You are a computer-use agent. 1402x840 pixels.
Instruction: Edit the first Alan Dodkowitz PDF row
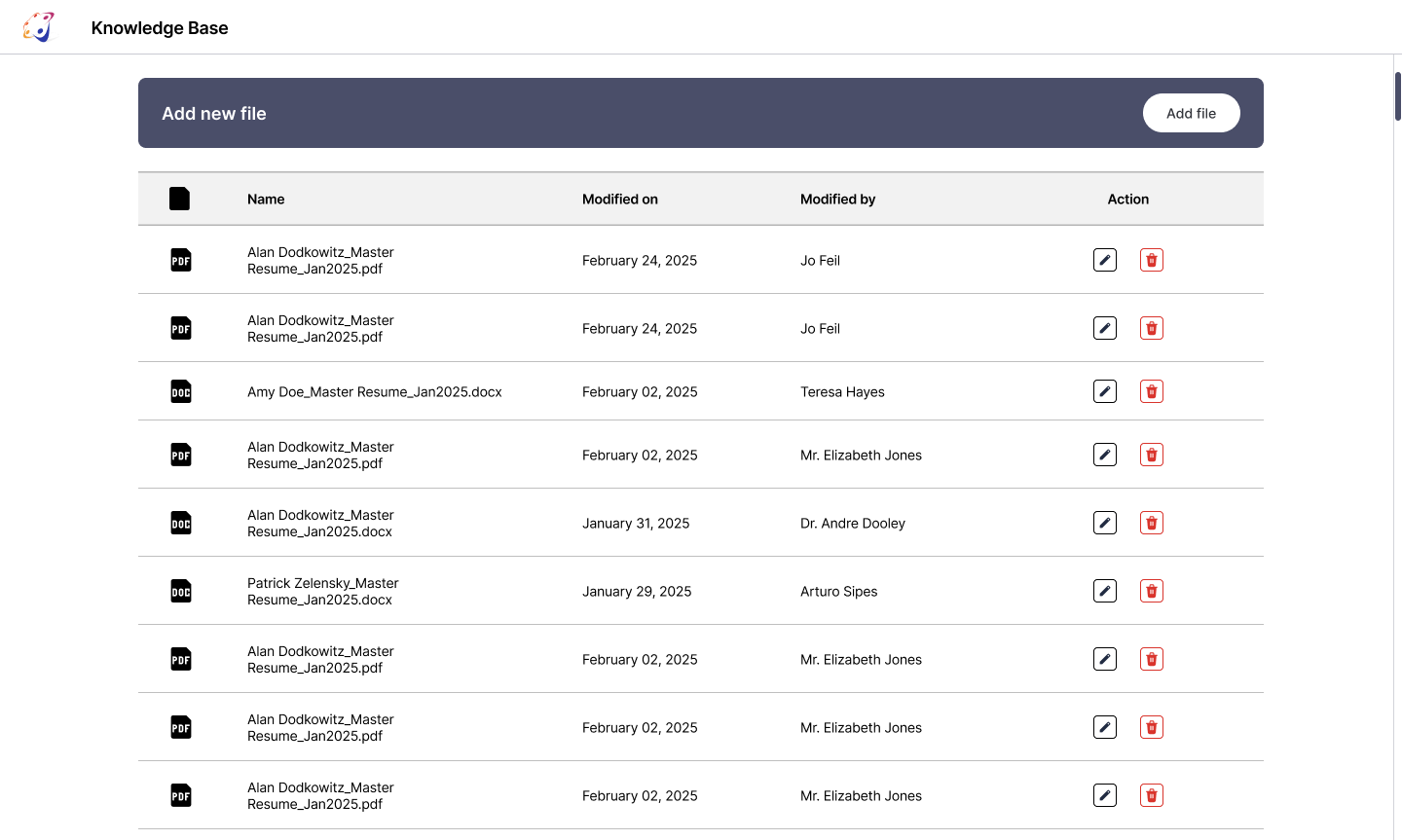pos(1105,260)
